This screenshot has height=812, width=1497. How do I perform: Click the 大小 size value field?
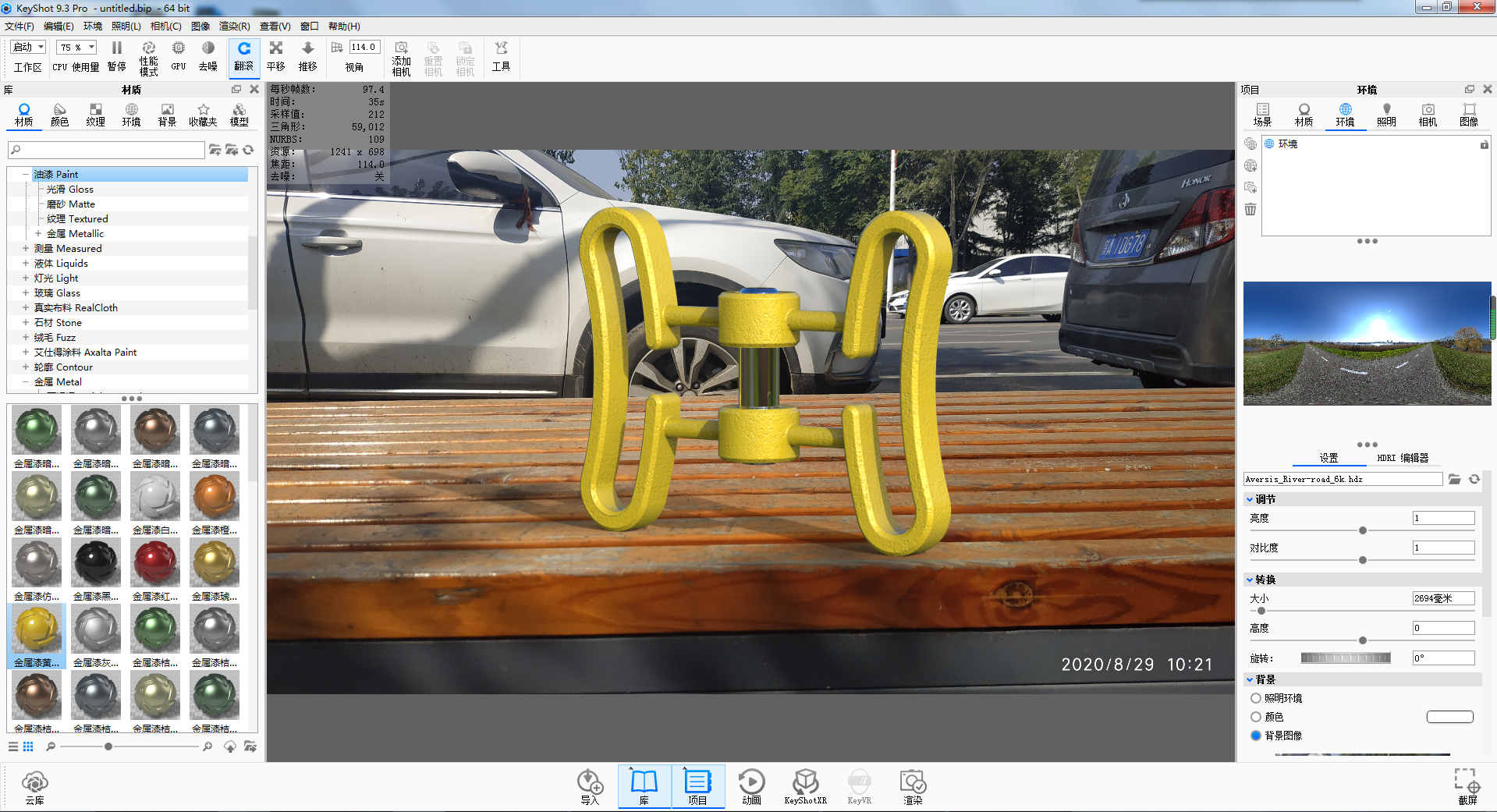click(x=1444, y=598)
